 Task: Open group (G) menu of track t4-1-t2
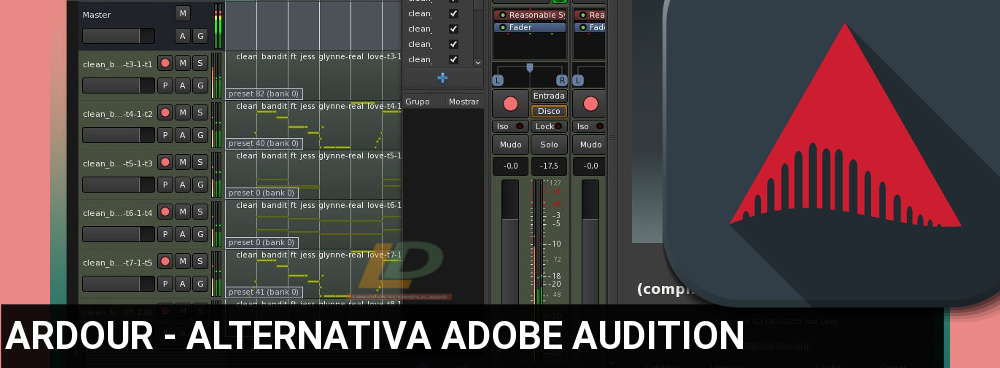coord(200,135)
